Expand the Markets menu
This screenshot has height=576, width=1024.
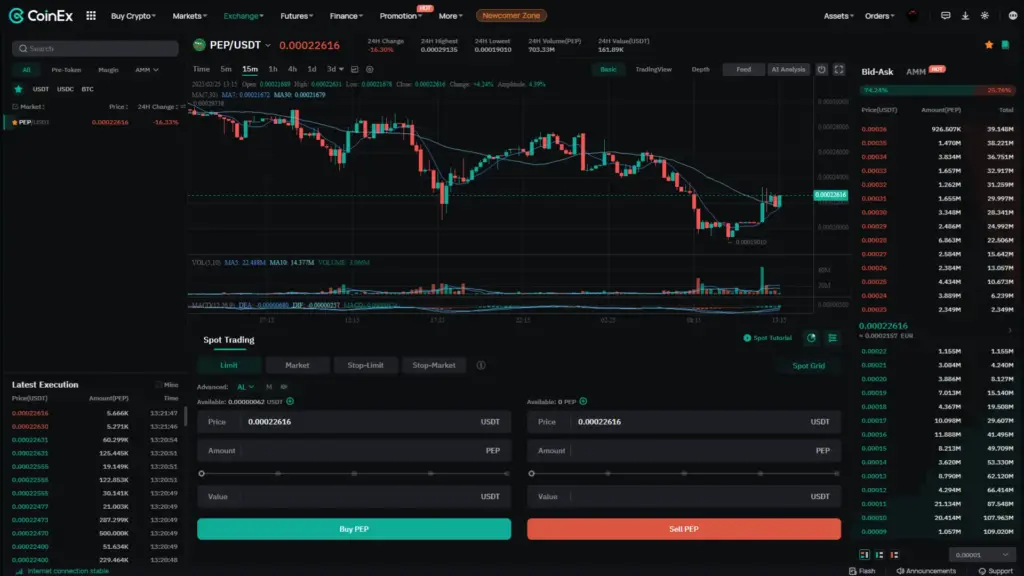pyautogui.click(x=189, y=16)
